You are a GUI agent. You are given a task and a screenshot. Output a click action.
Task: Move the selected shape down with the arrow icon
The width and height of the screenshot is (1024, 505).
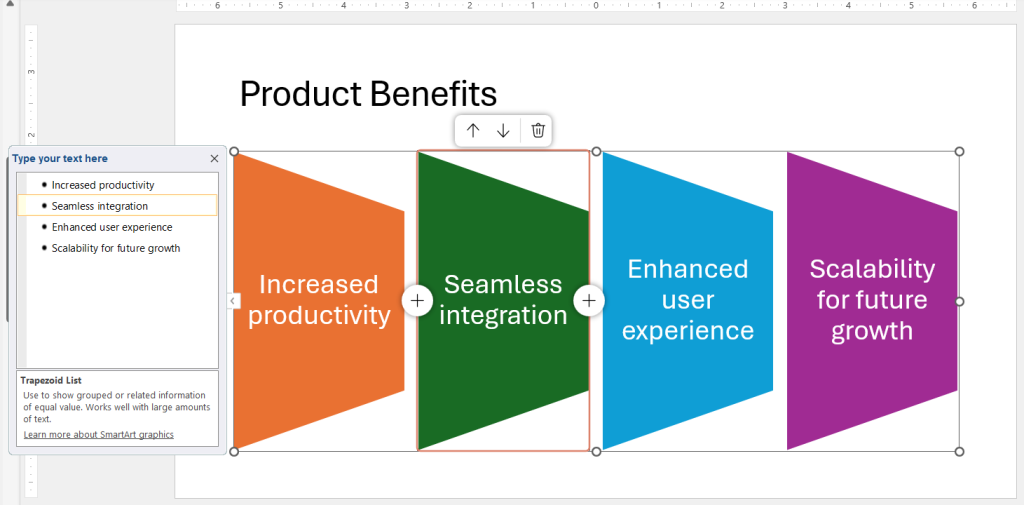tap(503, 131)
